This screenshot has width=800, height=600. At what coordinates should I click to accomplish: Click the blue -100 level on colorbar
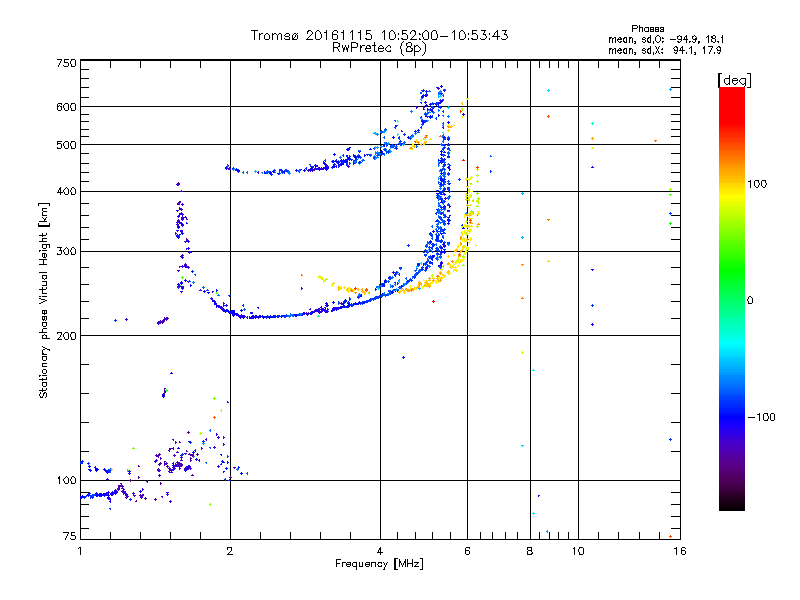point(732,417)
